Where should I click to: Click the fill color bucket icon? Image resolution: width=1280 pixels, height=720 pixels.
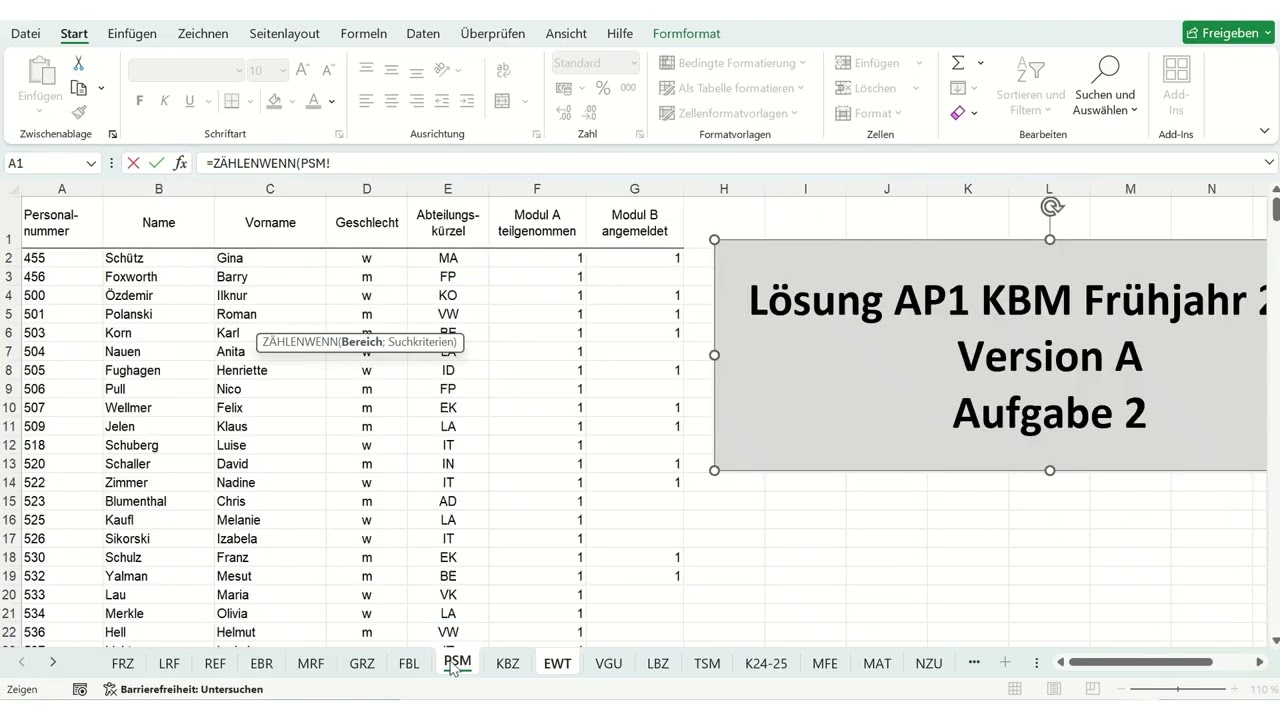[274, 101]
